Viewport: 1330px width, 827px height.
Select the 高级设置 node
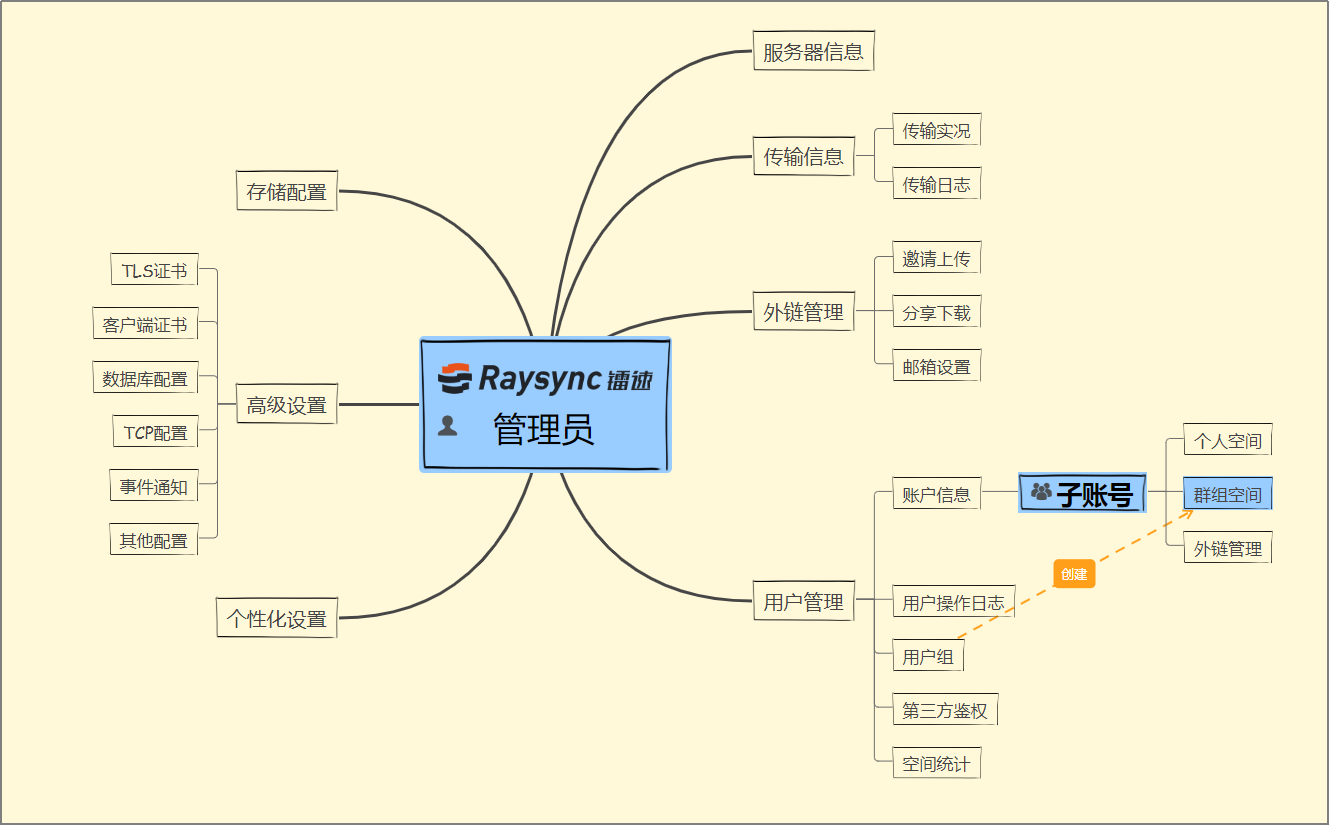pos(287,405)
